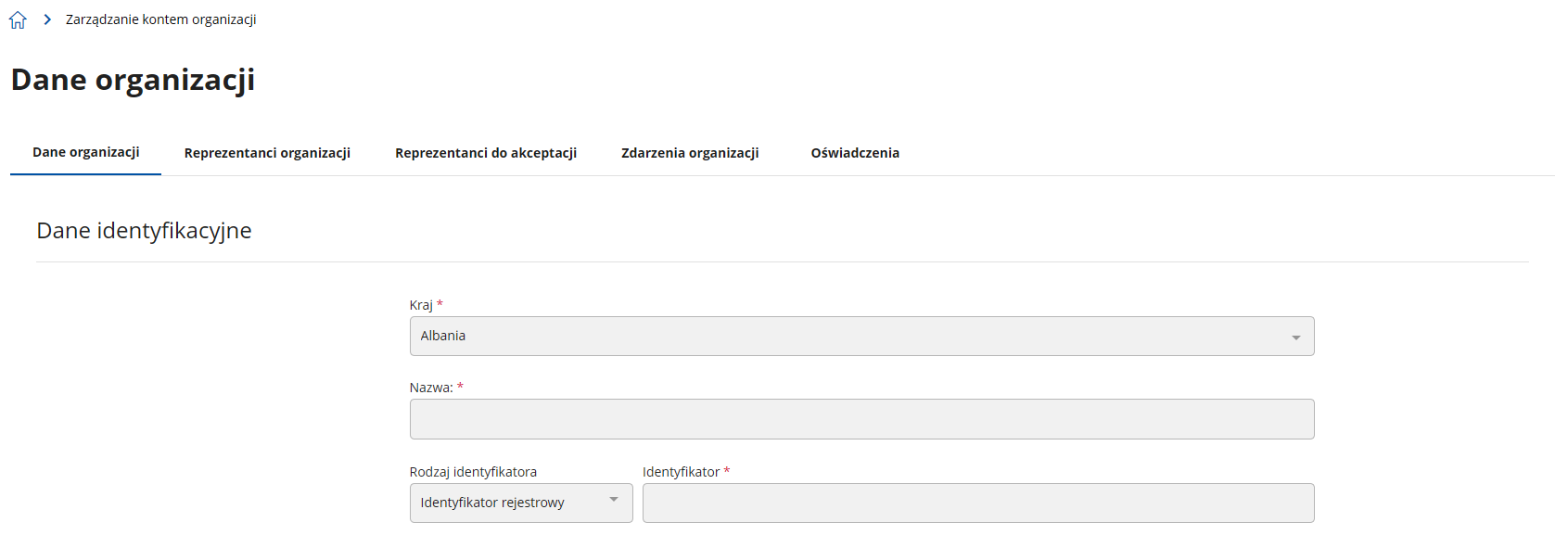Click the Identyfikator field label
Image resolution: width=1568 pixels, height=535 pixels.
(681, 472)
